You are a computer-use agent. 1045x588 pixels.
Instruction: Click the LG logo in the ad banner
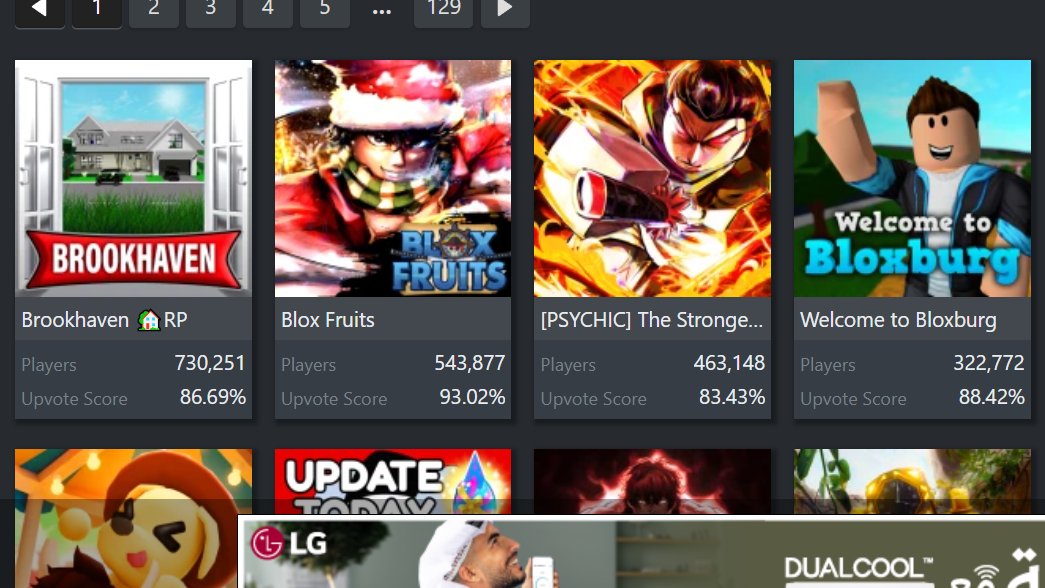click(x=289, y=543)
